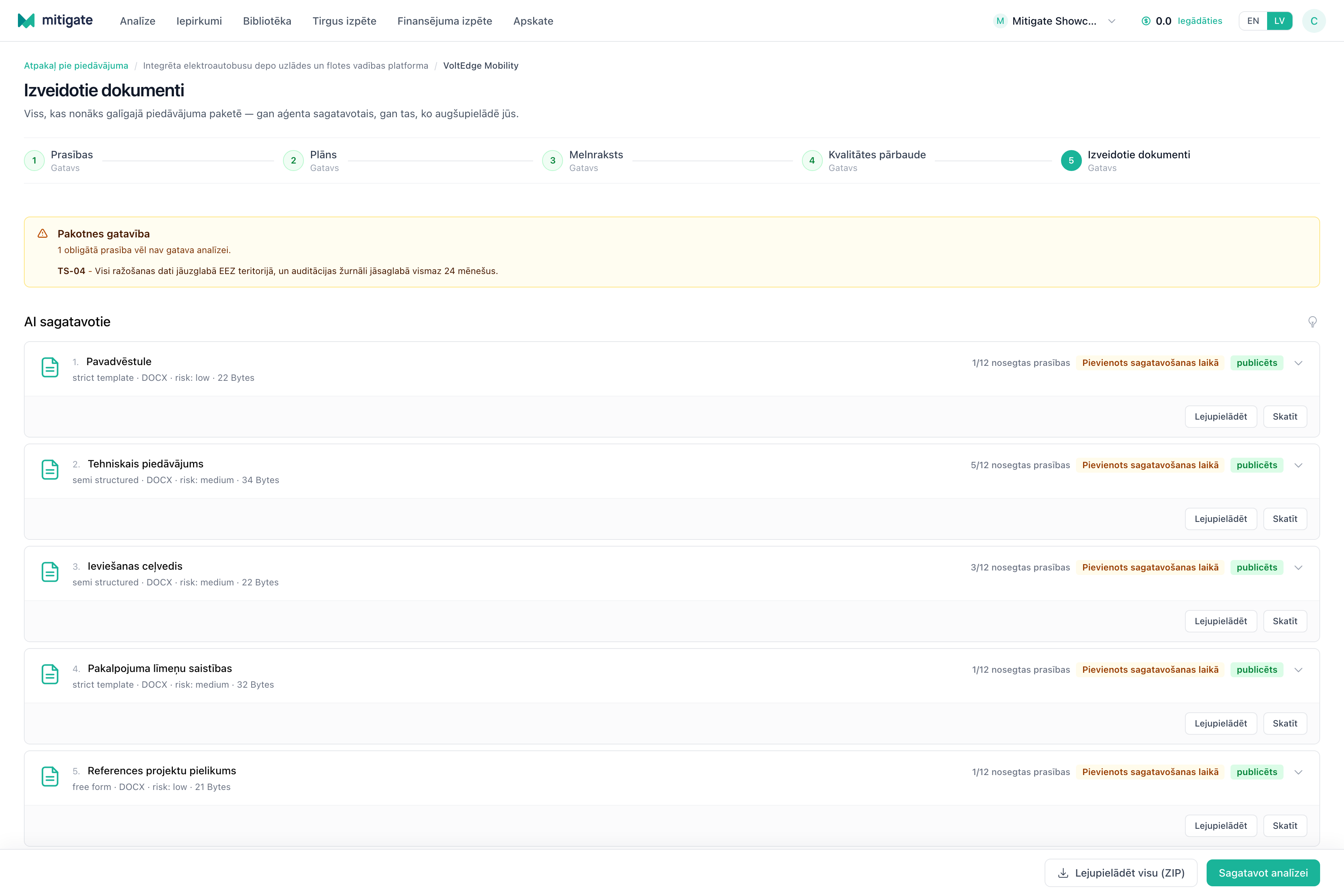Expand the Pakalpojuma līmeņu saistības chevron
Screen dimensions: 1344x896
(x=1298, y=670)
